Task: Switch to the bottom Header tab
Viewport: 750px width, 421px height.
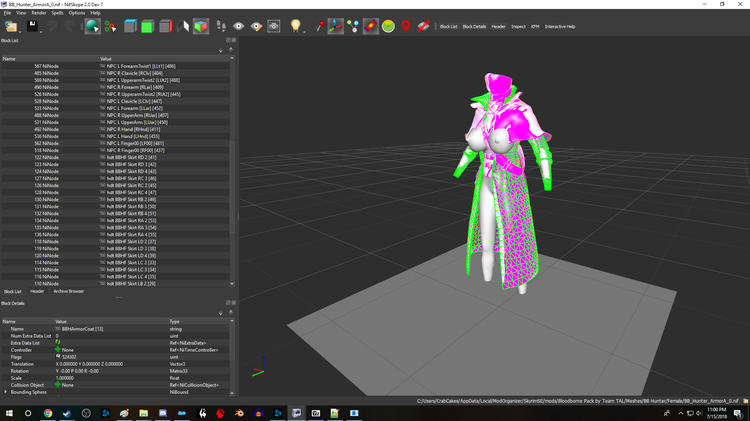Action: (x=37, y=291)
